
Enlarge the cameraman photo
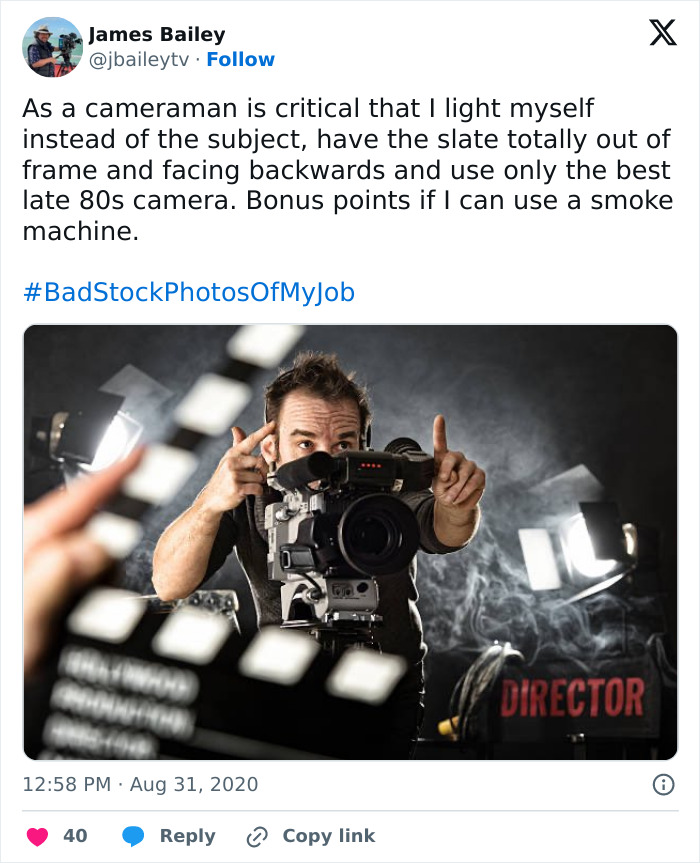point(350,540)
